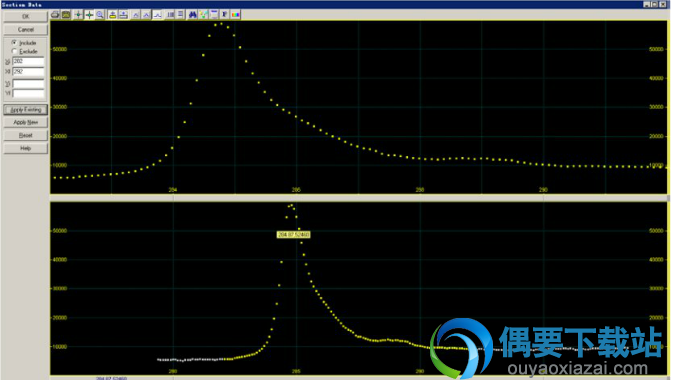The width and height of the screenshot is (673, 380).
Task: Open Help from the left panel
Action: coord(26,148)
